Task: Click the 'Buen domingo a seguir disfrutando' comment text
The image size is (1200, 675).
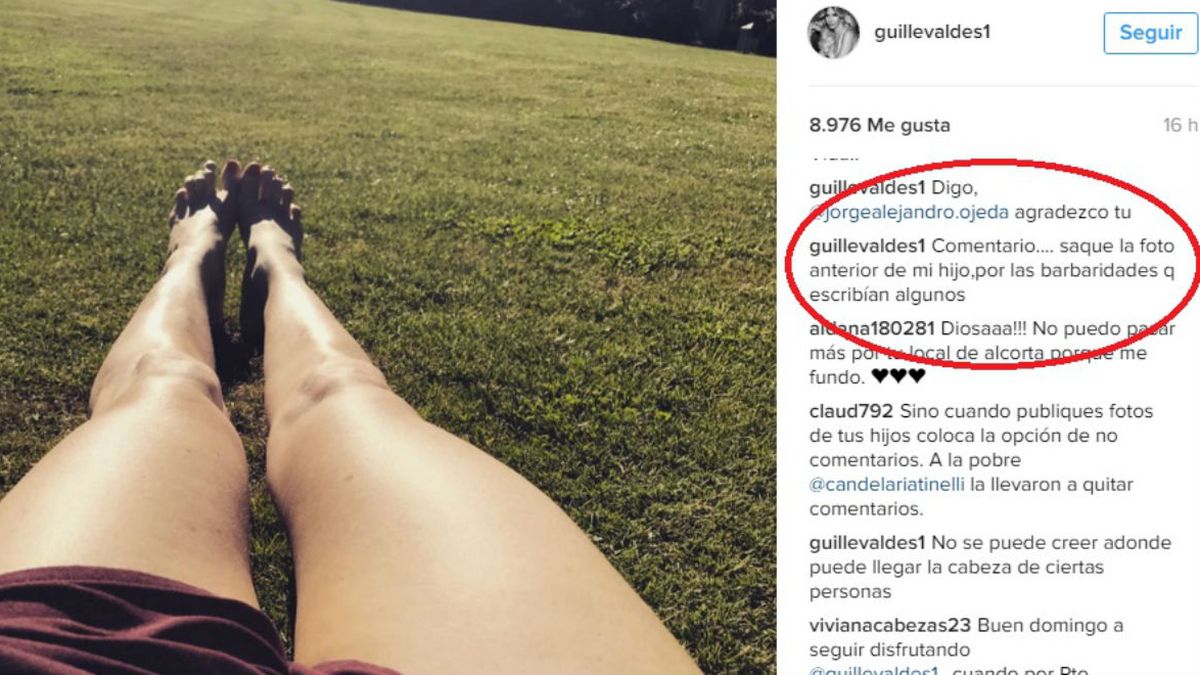Action: coord(965,638)
